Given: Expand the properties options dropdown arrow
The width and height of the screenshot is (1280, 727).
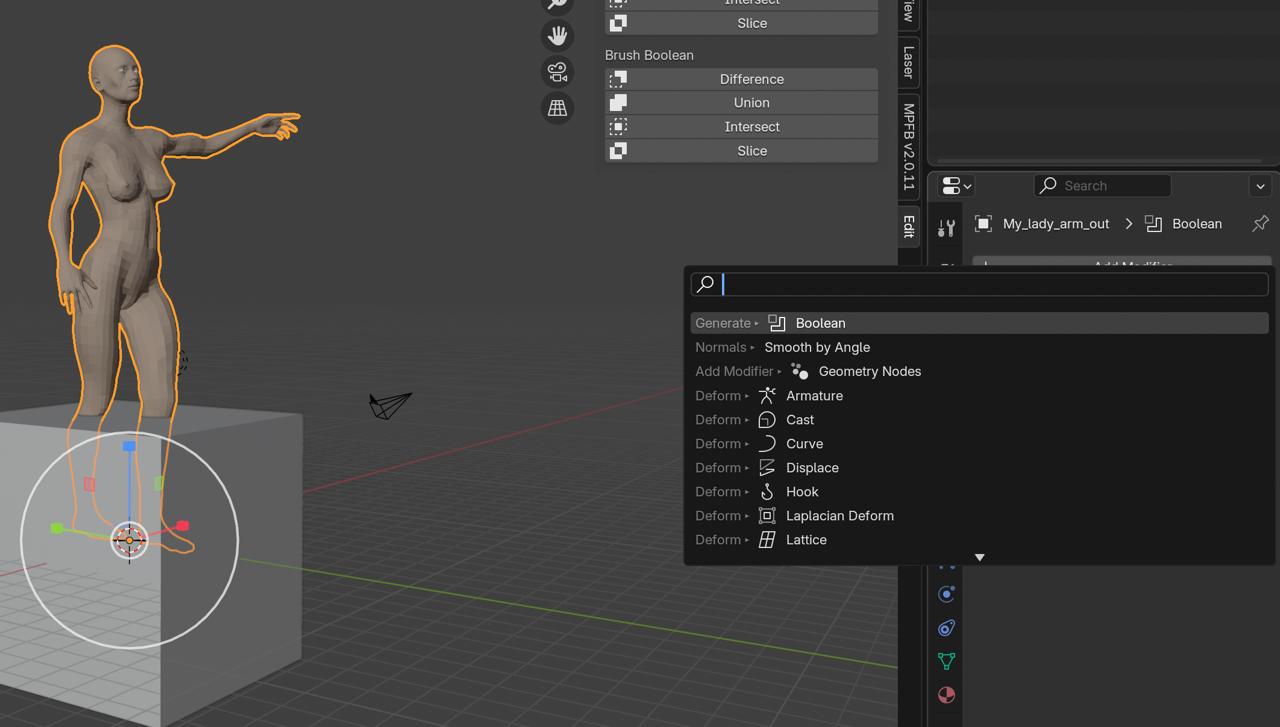Looking at the screenshot, I should tap(1260, 186).
